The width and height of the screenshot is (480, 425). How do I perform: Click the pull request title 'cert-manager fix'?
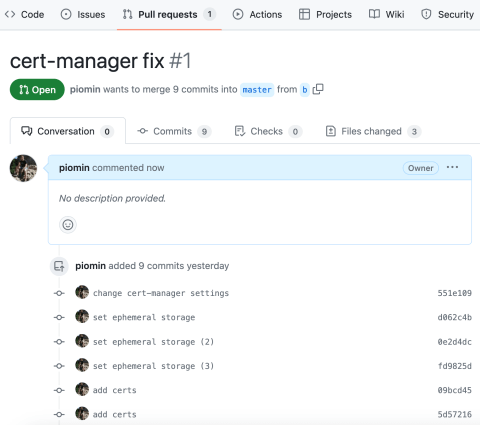pos(87,61)
